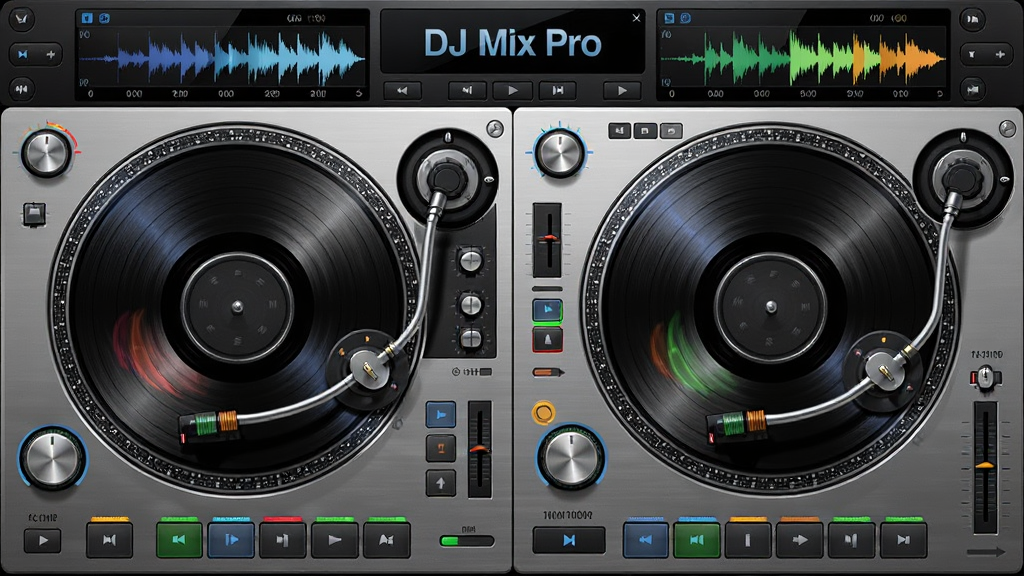Toggle the small square button under left gain knob
This screenshot has height=576, width=1024.
35,214
